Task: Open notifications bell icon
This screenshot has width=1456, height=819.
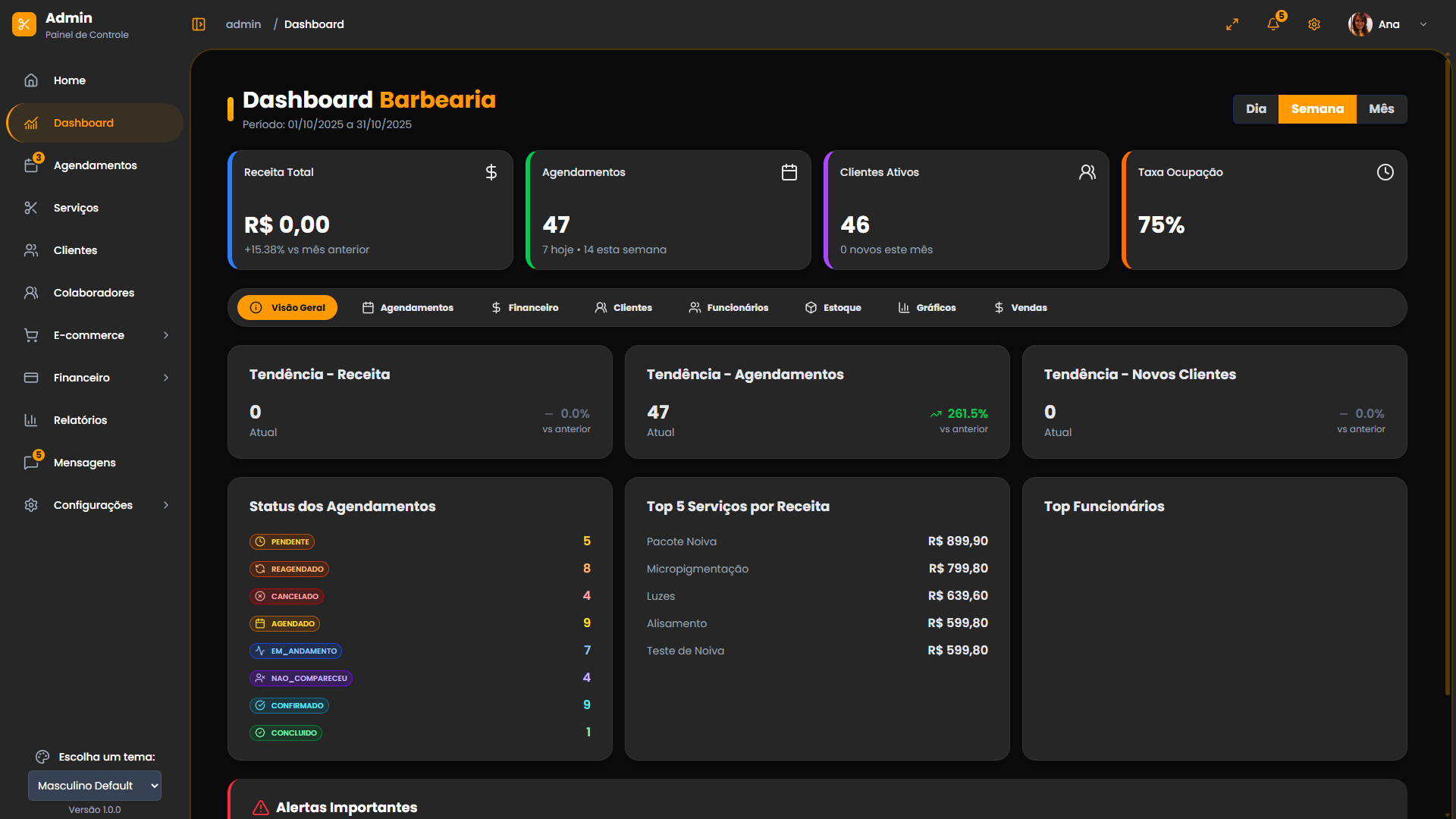Action: [x=1273, y=24]
